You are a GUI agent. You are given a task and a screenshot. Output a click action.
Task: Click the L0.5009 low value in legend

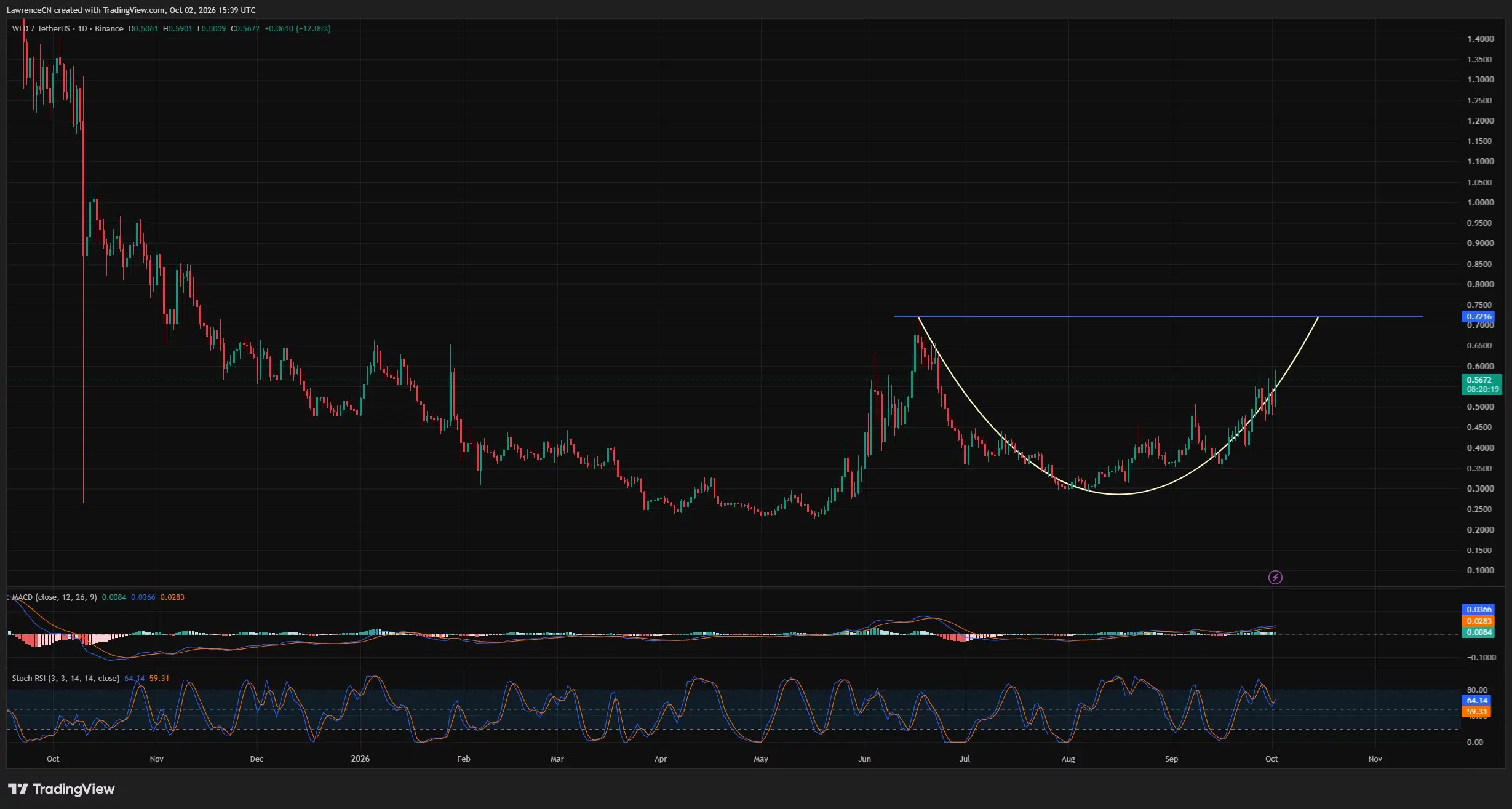[x=212, y=28]
